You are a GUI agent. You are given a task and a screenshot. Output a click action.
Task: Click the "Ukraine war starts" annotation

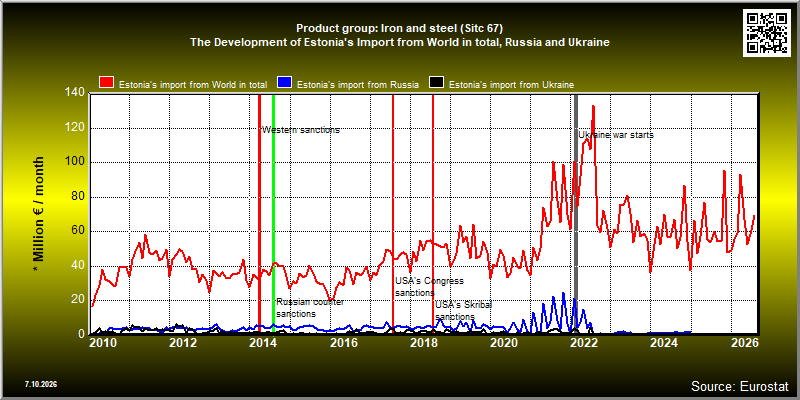tap(616, 135)
